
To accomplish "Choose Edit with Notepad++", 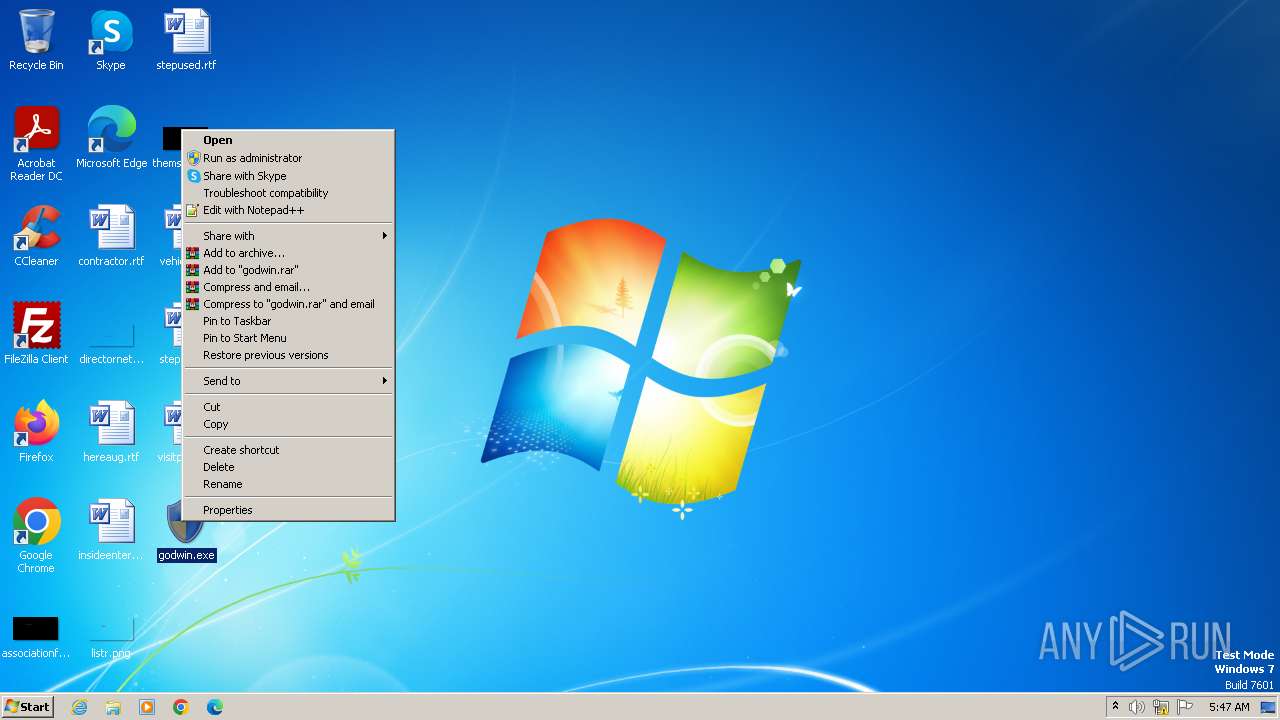I will tap(288, 210).
